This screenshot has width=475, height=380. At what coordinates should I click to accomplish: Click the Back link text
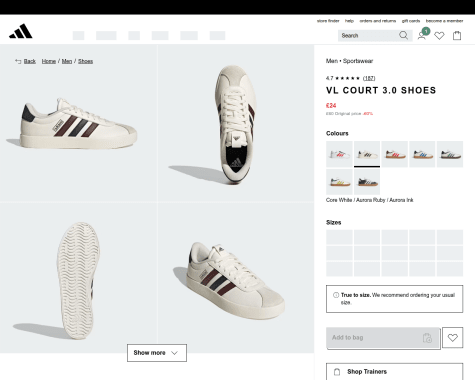(30, 61)
